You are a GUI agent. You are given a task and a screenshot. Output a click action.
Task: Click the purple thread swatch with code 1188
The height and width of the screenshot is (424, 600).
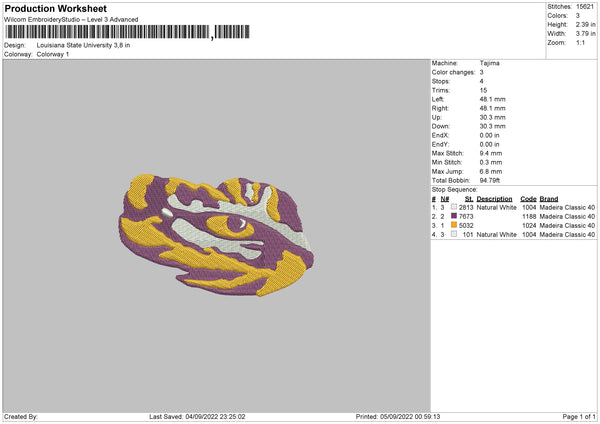point(454,216)
